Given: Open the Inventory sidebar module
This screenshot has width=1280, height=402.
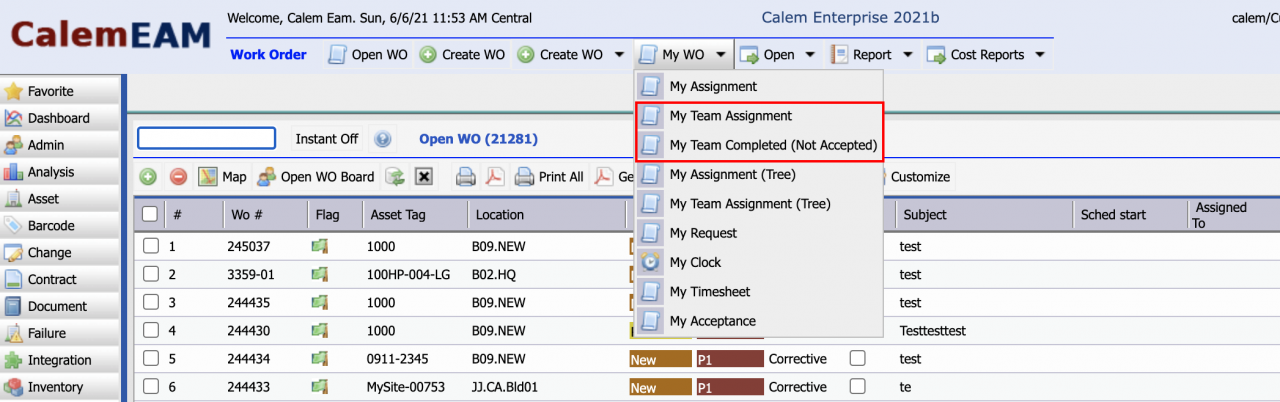Looking at the screenshot, I should coord(59,387).
